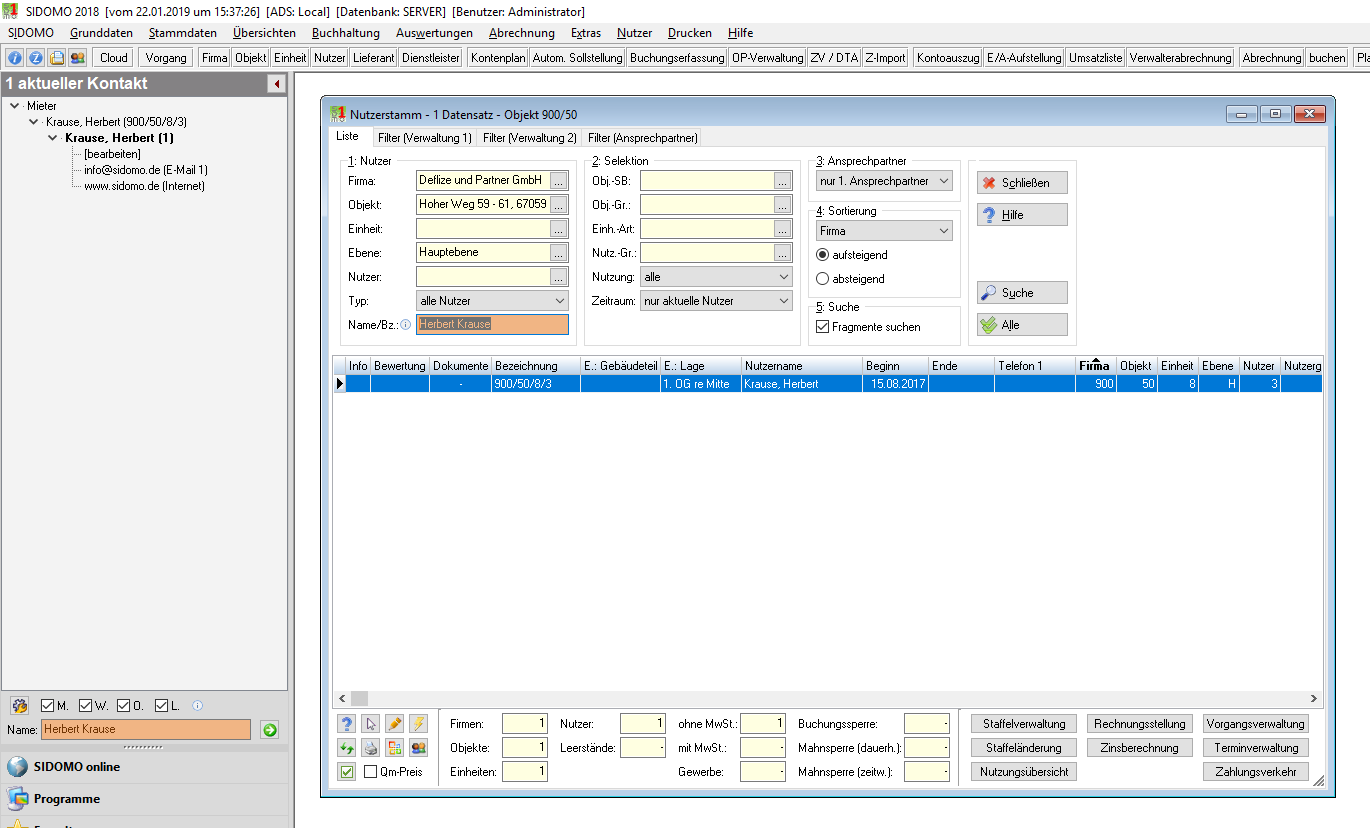Click the lightning bolt icon in Nutzerstamm footer
The height and width of the screenshot is (828, 1370).
tap(419, 724)
